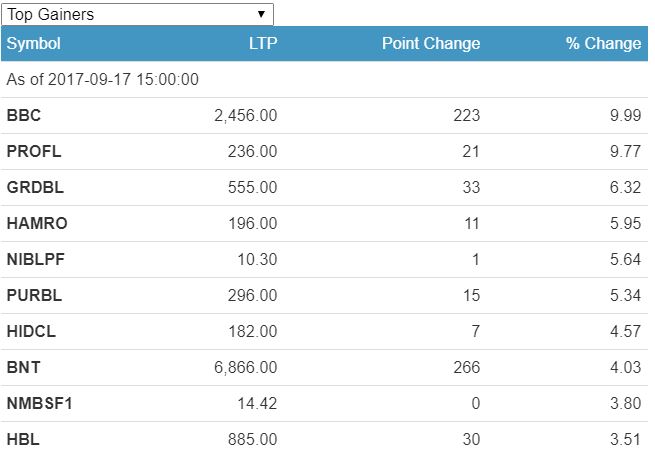
Task: Open the PROFL stock symbol
Action: click(32, 151)
